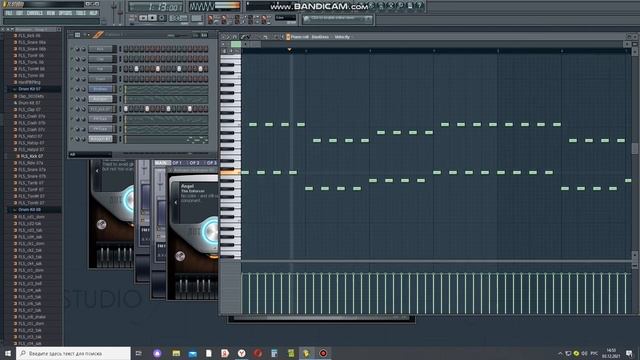Viewport: 640px width, 360px height.
Task: Click the green highlighted button above the piano keys
Action: pyautogui.click(x=236, y=44)
